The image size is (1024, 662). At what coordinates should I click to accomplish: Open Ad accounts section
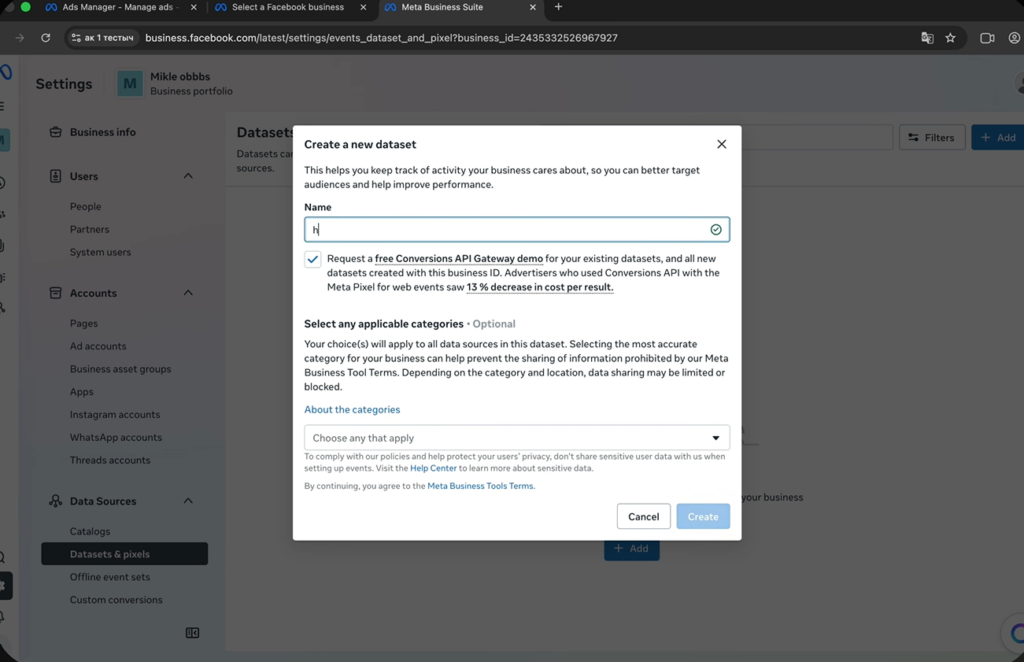[98, 346]
